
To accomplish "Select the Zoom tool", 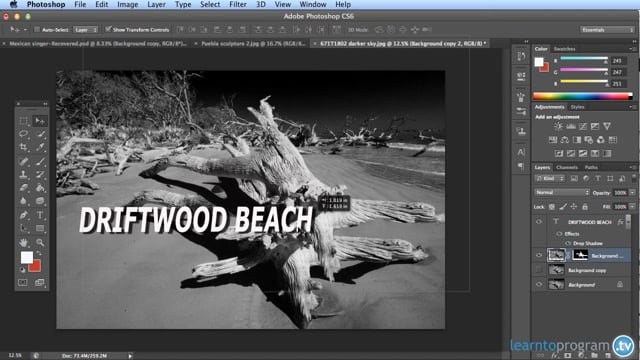I will [x=40, y=242].
